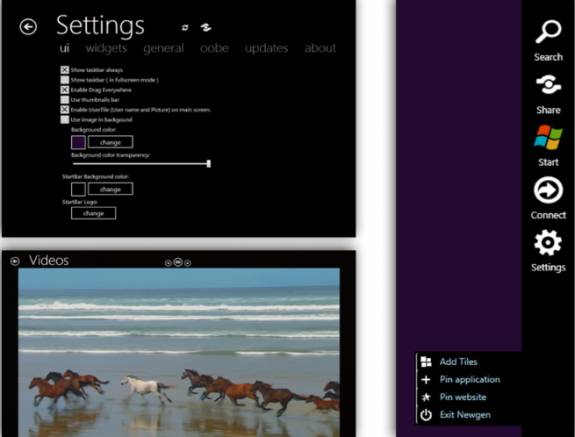Click the 'Background color transparency' label

pyautogui.click(x=110, y=155)
